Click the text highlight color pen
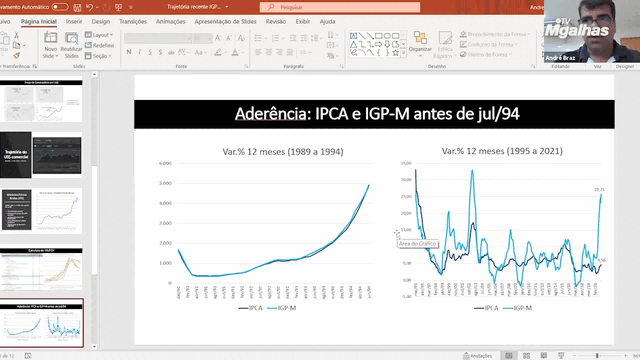Viewport: 640px width, 360px height. click(x=218, y=52)
